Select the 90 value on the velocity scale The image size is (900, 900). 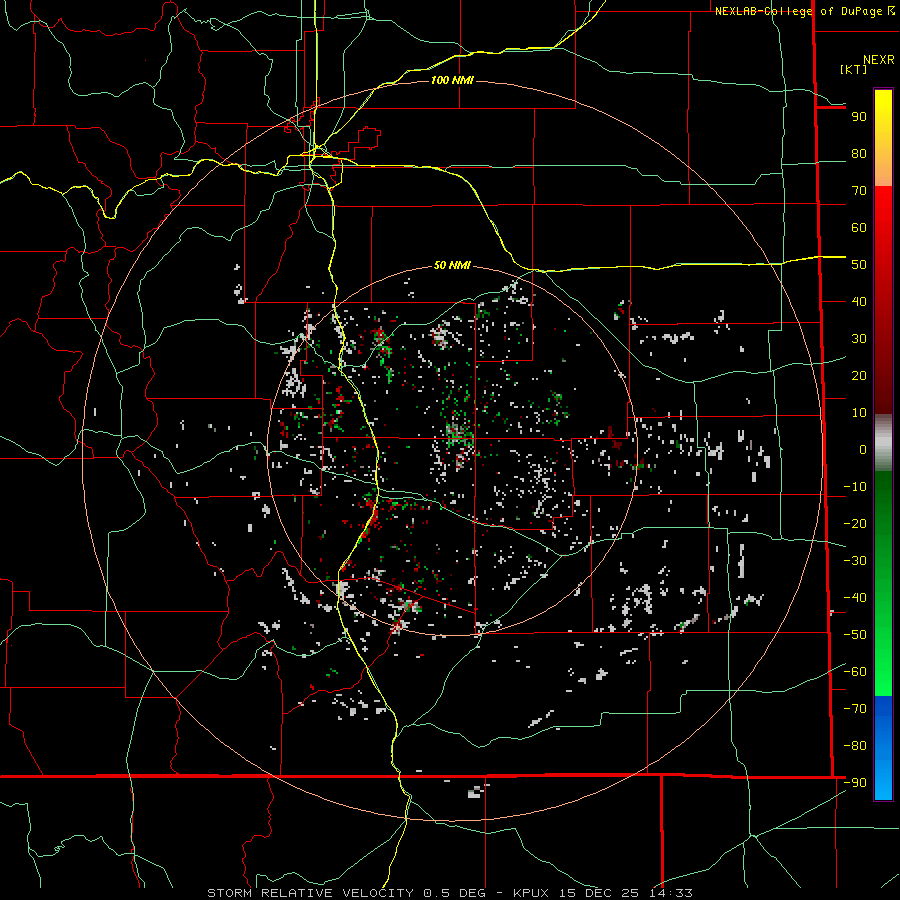point(859,117)
